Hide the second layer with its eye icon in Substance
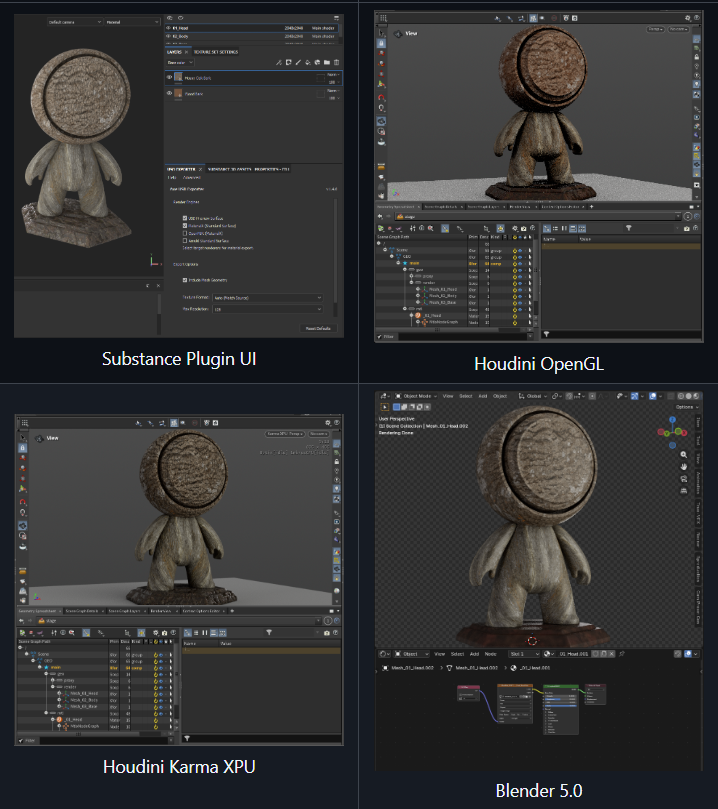Screen dimensions: 718x809 (169, 93)
